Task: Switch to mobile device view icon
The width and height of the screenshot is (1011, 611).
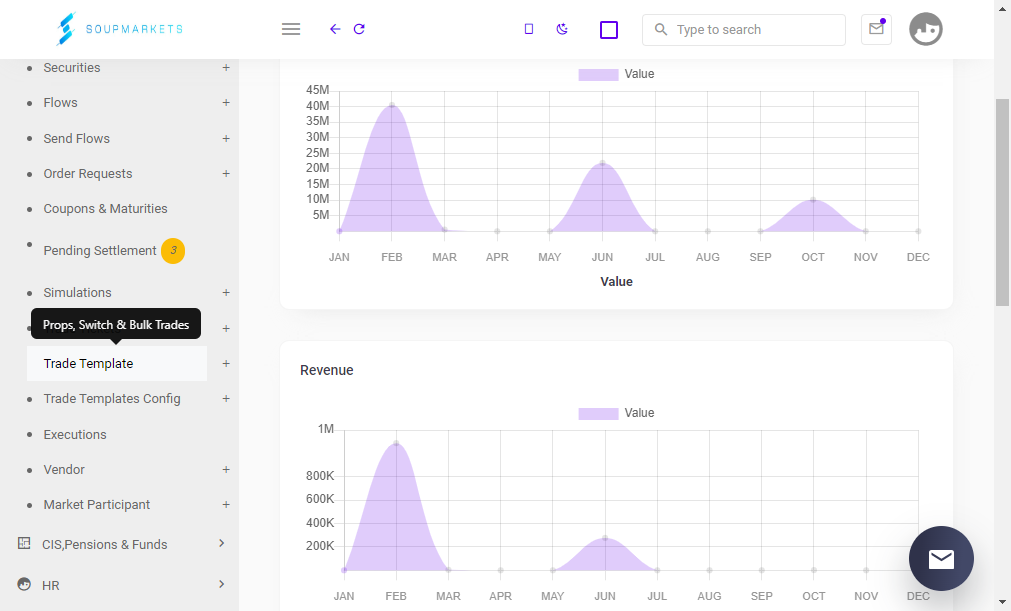Action: coord(529,29)
